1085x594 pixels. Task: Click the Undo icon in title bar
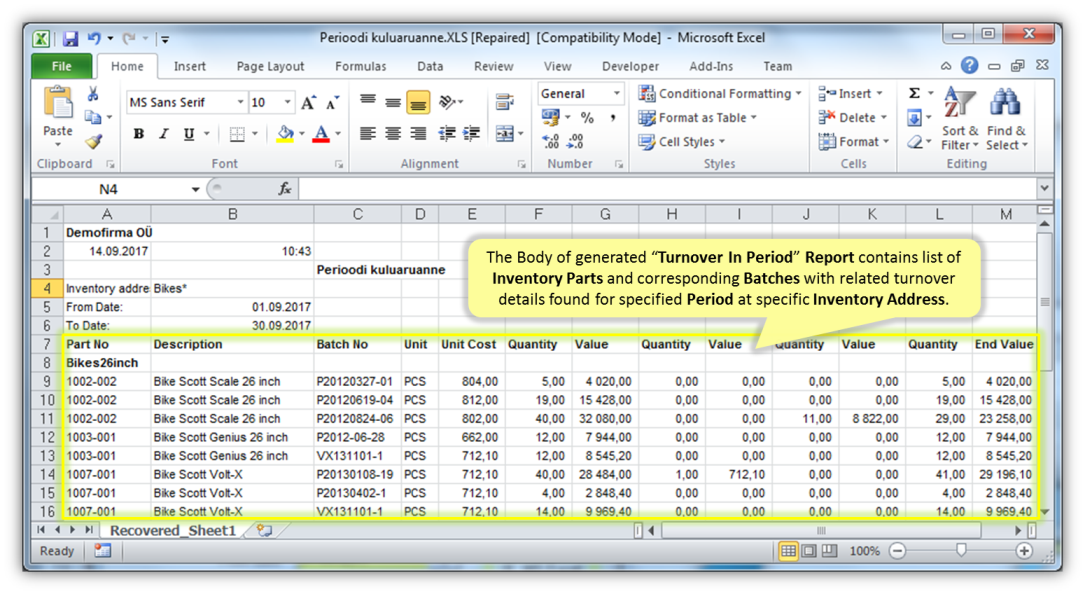point(94,39)
